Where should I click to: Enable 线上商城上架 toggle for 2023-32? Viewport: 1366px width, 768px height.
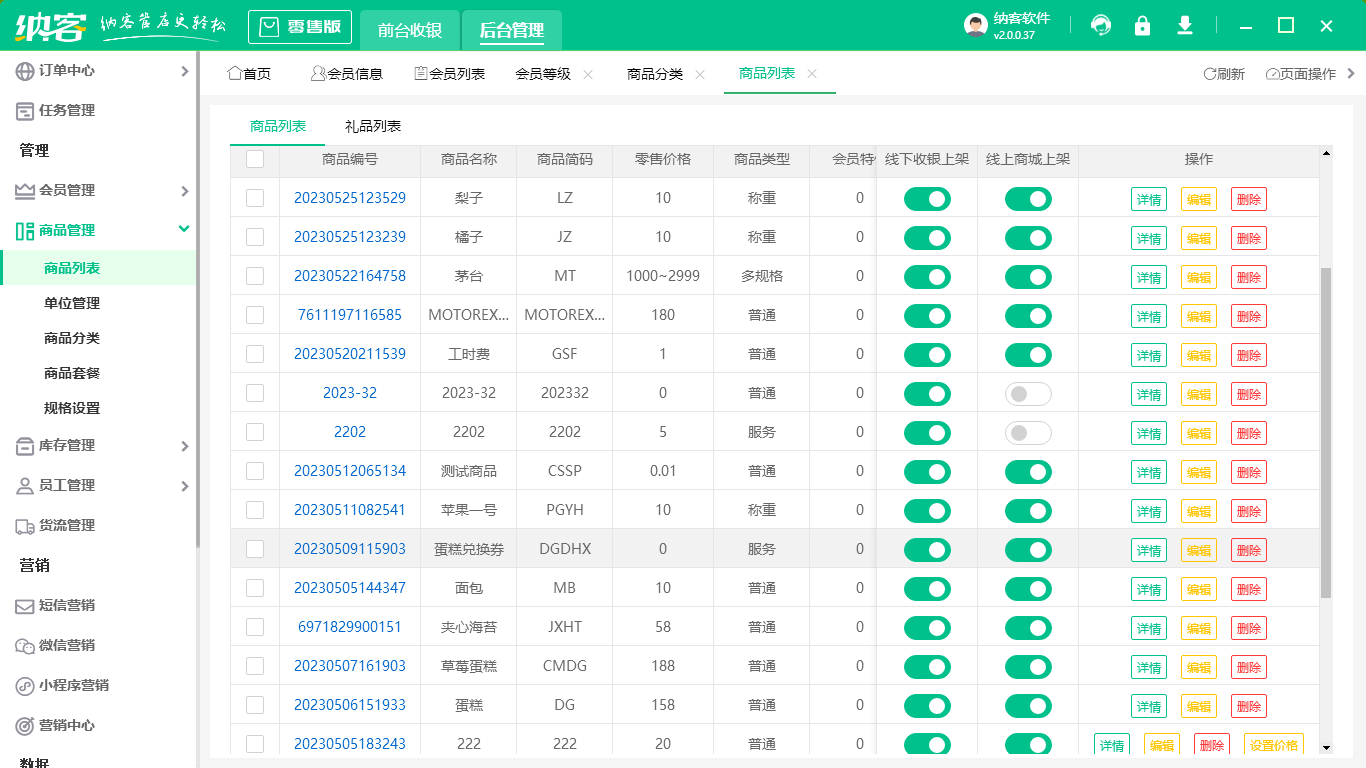1028,393
